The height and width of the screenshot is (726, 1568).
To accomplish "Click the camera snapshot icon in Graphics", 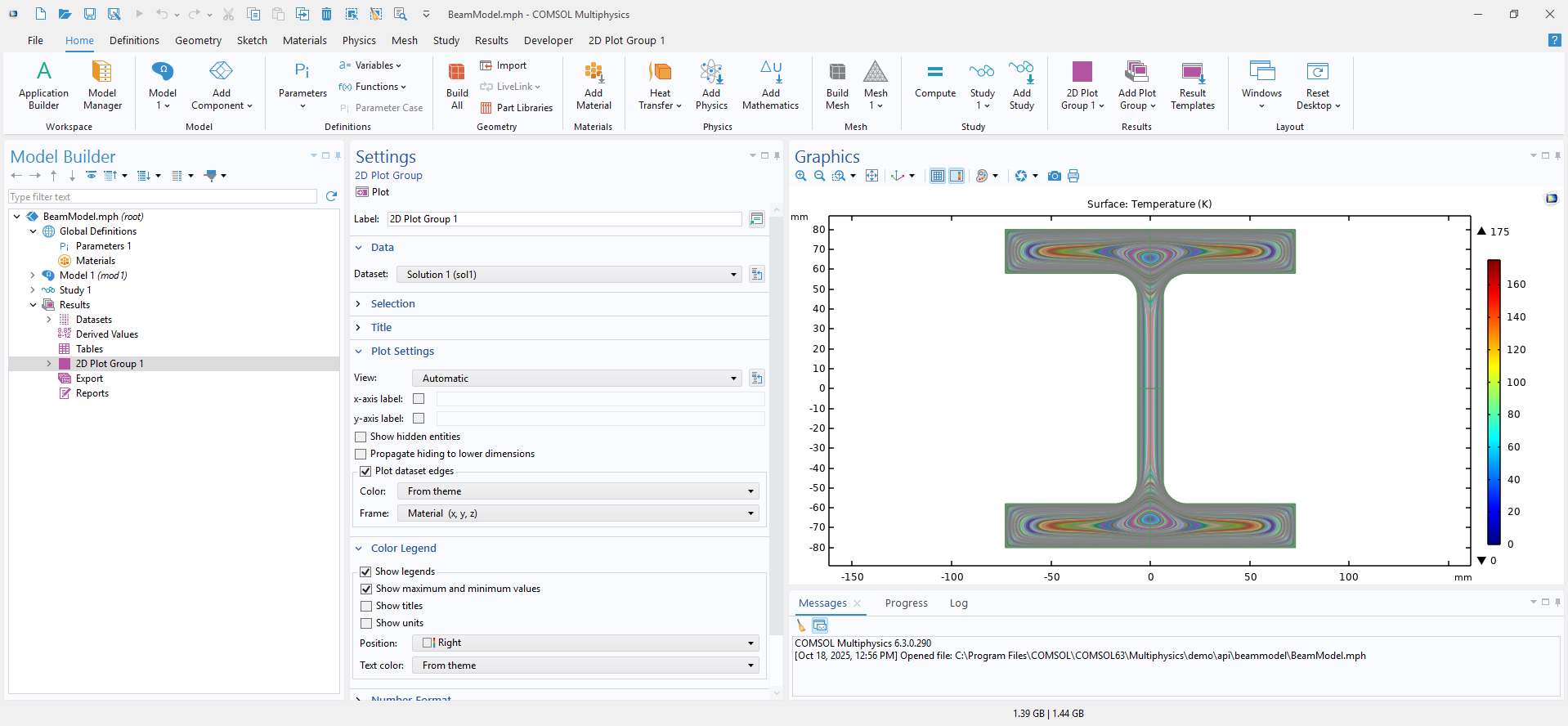I will [1055, 176].
